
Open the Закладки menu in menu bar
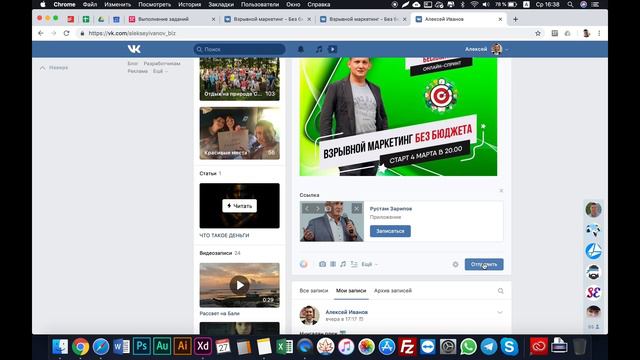(x=221, y=4)
